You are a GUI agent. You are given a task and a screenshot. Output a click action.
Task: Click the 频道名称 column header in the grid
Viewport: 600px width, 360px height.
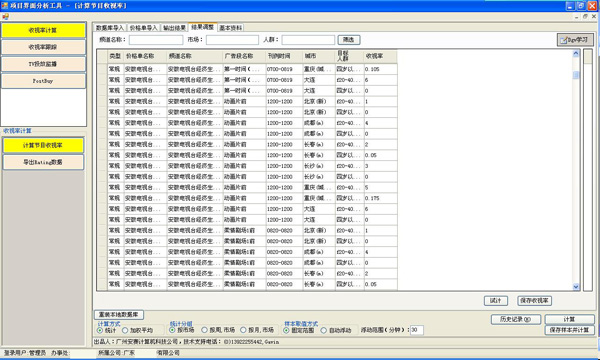click(194, 56)
